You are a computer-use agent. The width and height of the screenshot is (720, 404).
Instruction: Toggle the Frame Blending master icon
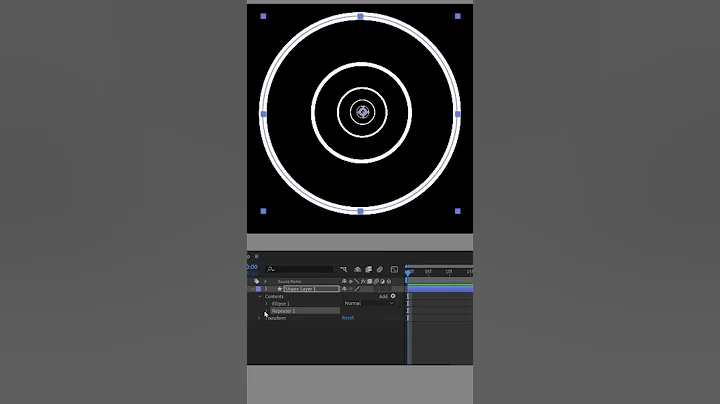368,269
